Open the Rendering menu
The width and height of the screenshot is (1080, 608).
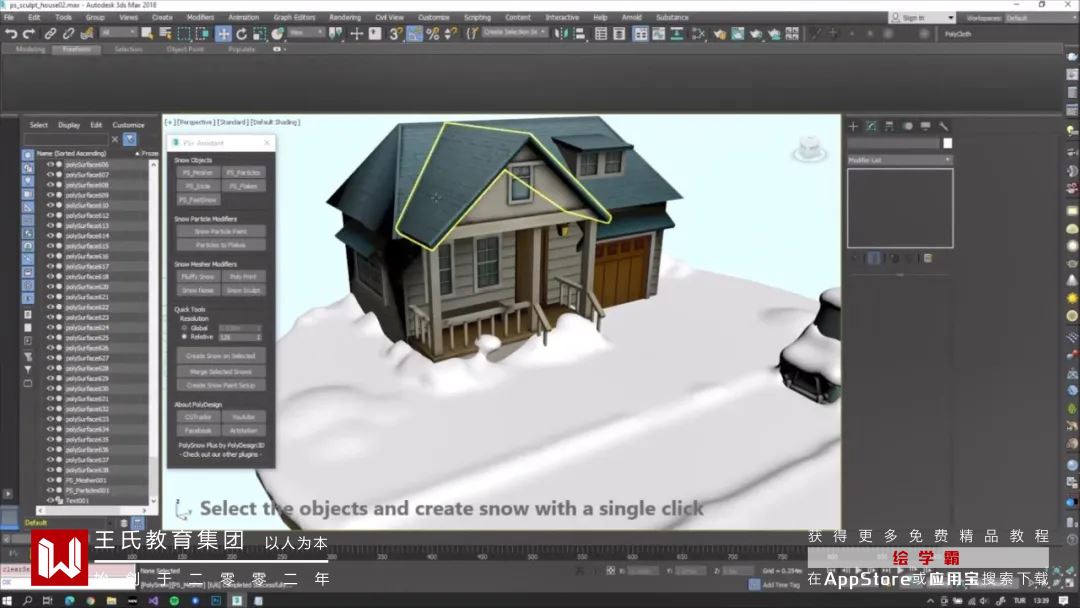point(345,17)
